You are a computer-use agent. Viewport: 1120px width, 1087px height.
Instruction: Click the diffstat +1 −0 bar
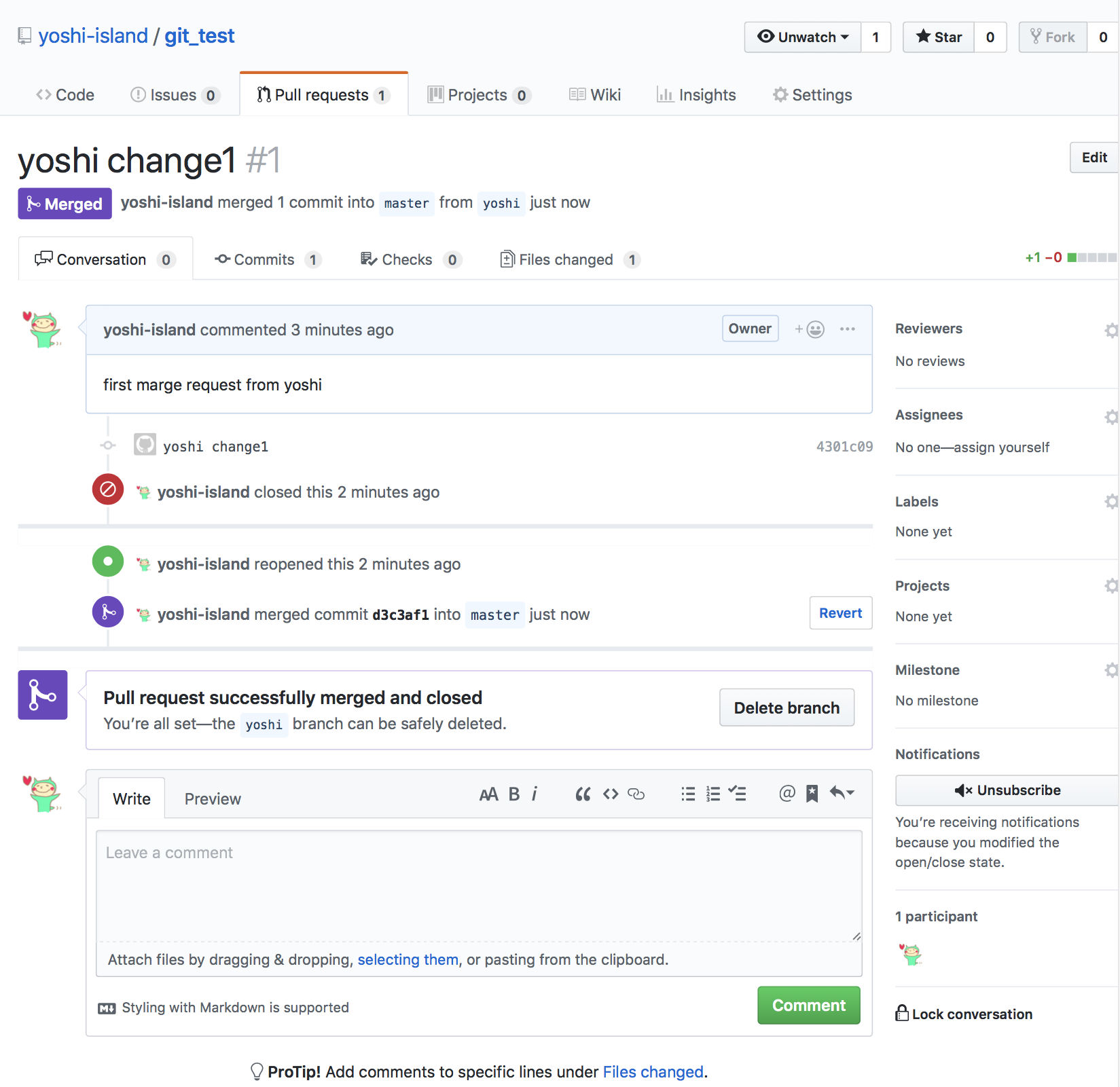click(1070, 257)
